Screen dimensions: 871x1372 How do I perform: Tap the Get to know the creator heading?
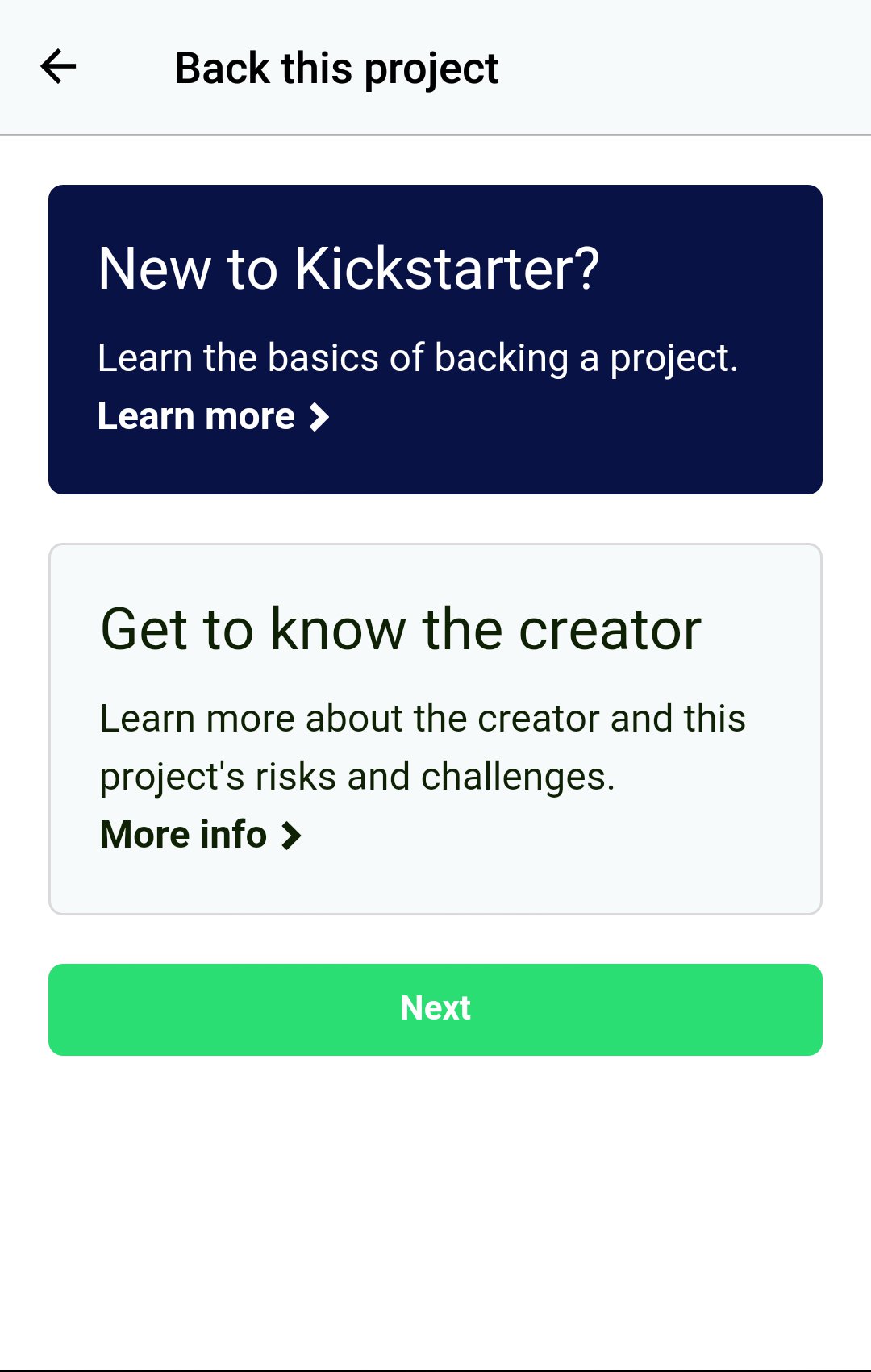[401, 629]
